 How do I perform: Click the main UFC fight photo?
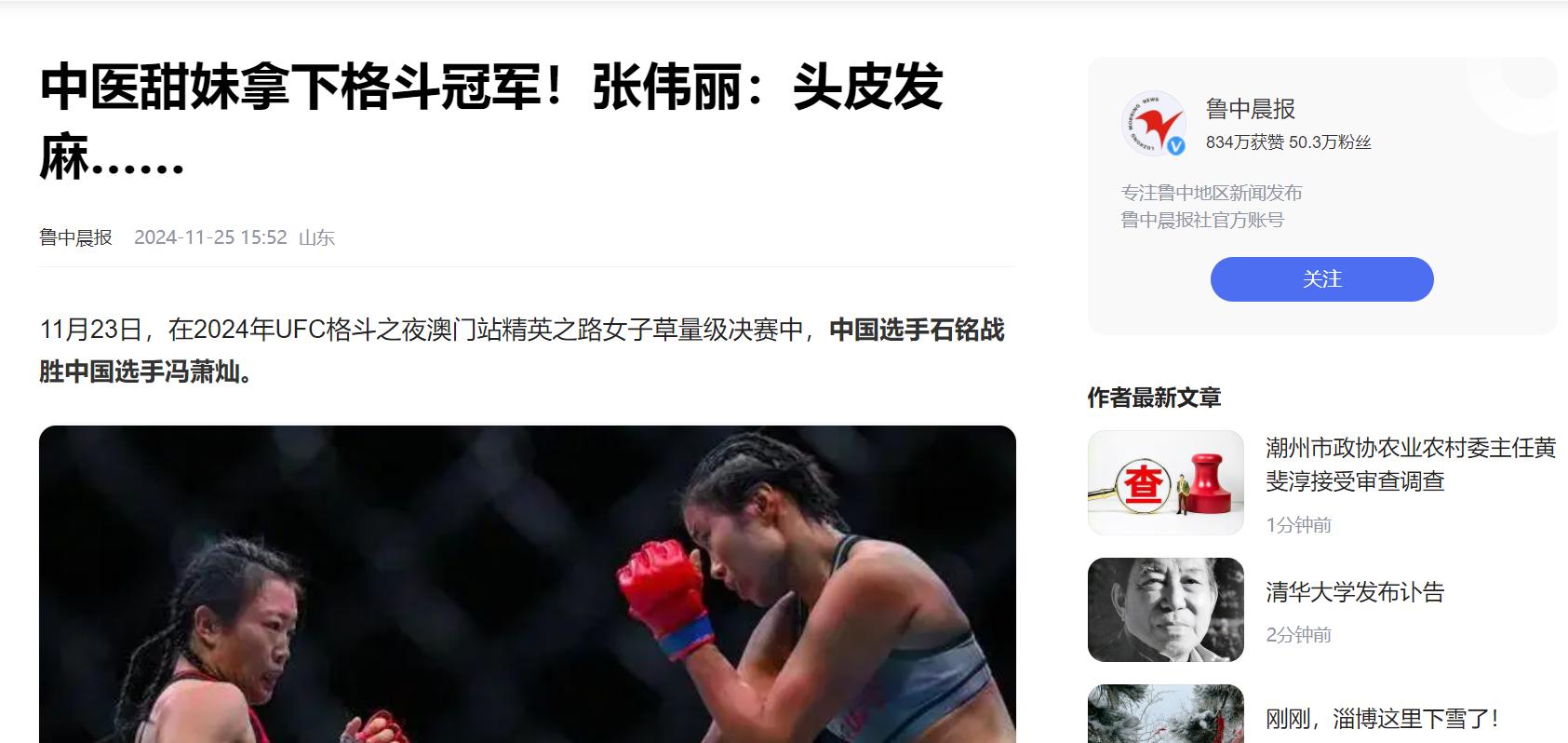point(528,584)
